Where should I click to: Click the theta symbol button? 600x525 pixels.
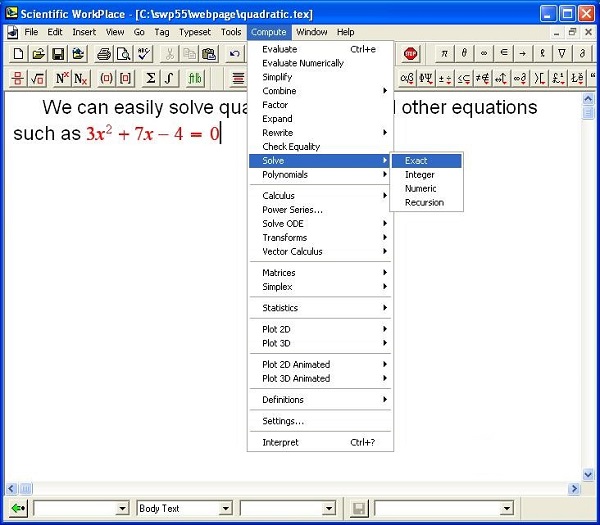click(x=464, y=54)
